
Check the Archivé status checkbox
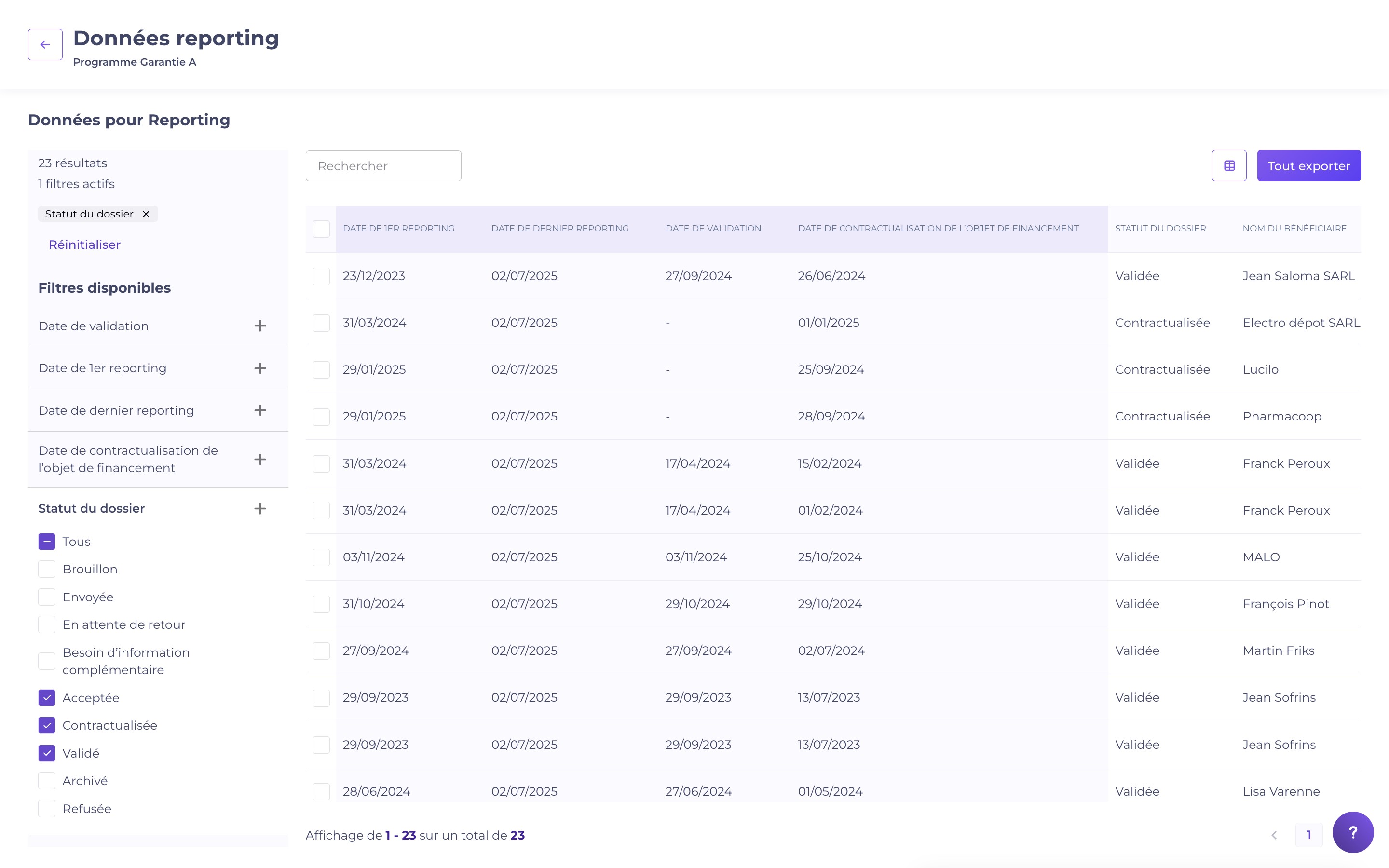(x=46, y=781)
